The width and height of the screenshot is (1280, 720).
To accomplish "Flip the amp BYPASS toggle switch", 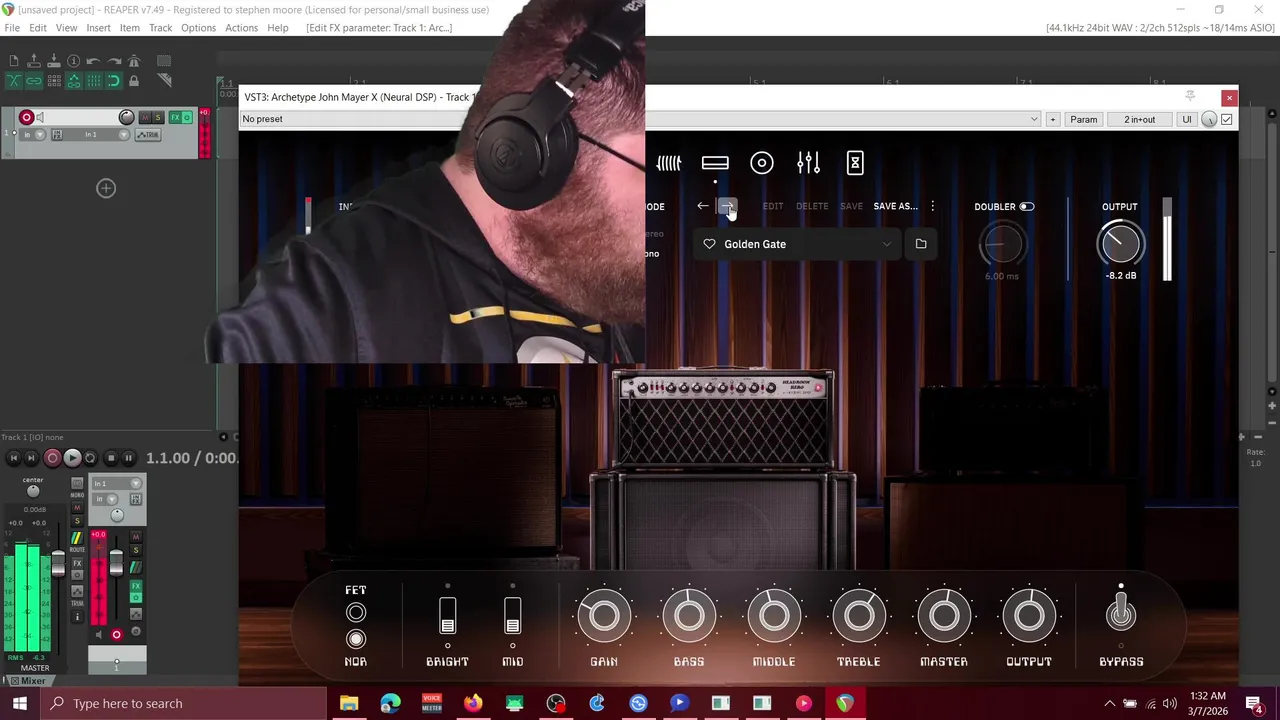I will [1121, 611].
